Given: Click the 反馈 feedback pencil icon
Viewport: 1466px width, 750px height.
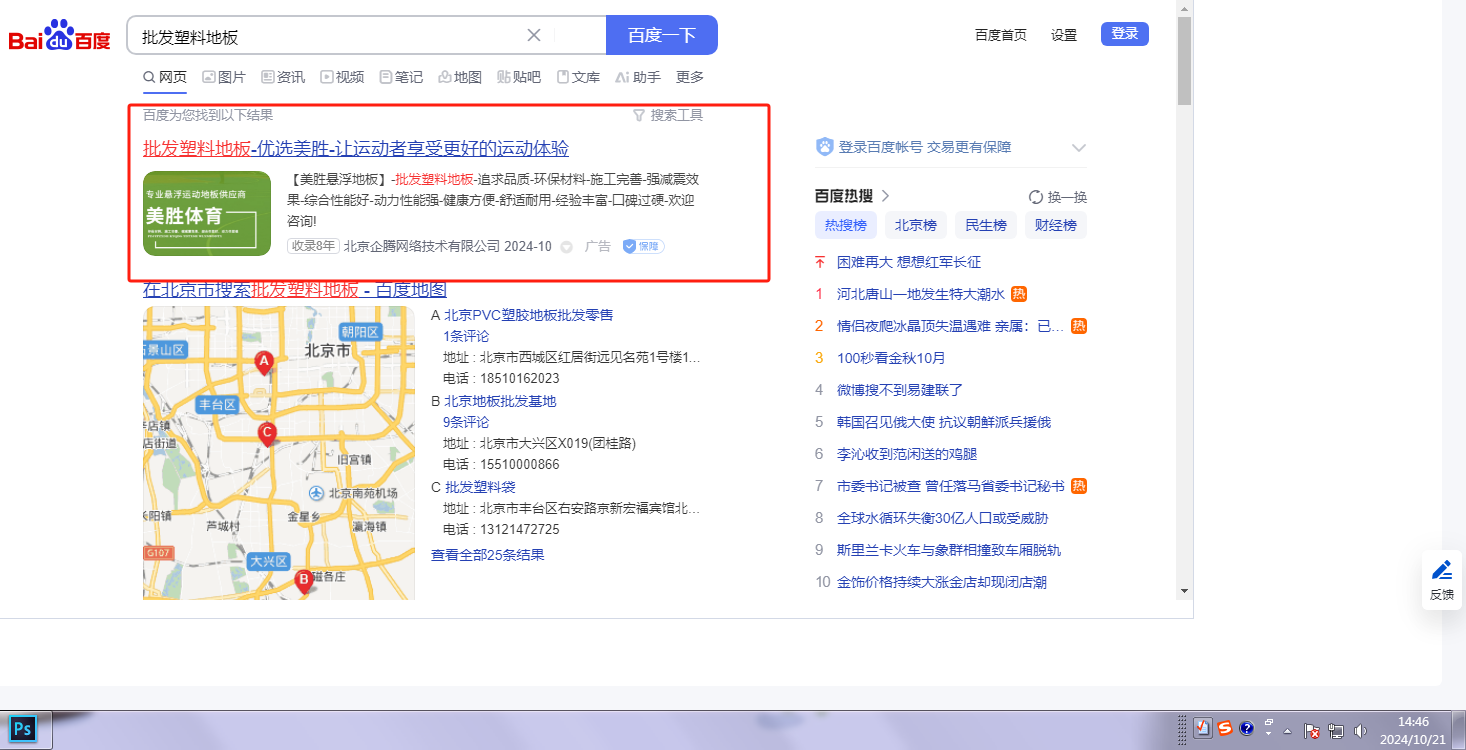Looking at the screenshot, I should pos(1441,571).
